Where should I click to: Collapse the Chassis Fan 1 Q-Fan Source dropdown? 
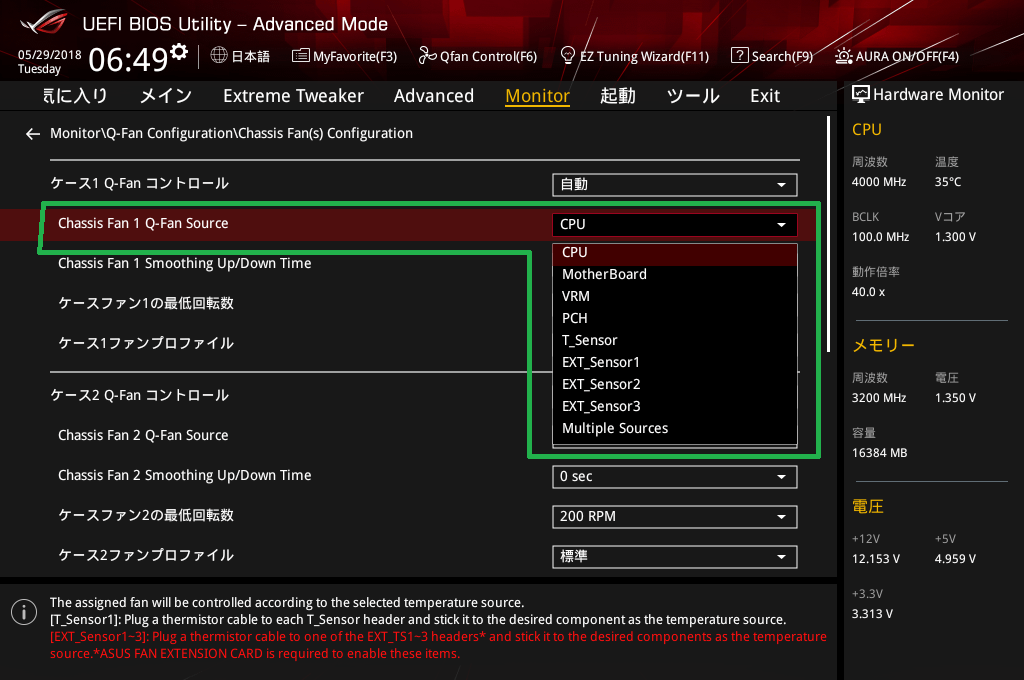coord(675,225)
